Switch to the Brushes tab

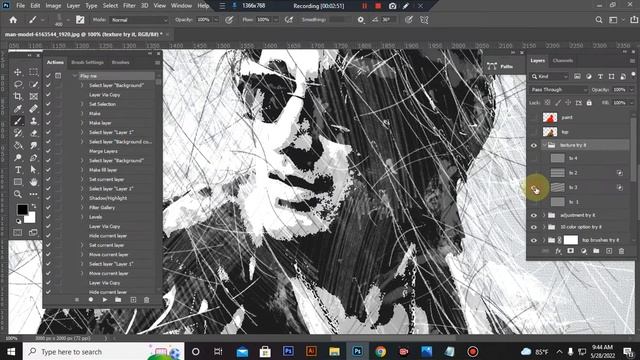tap(120, 62)
